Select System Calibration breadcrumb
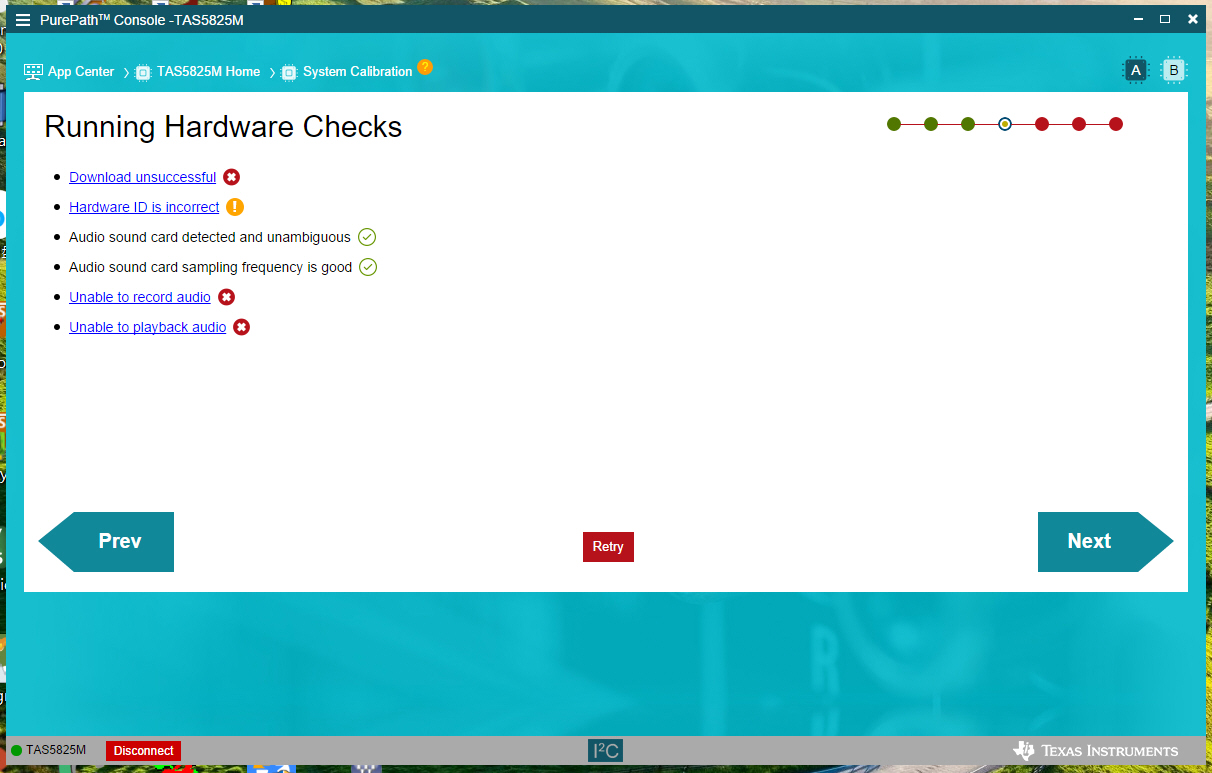Screen dimensions: 1212x773 coord(357,72)
